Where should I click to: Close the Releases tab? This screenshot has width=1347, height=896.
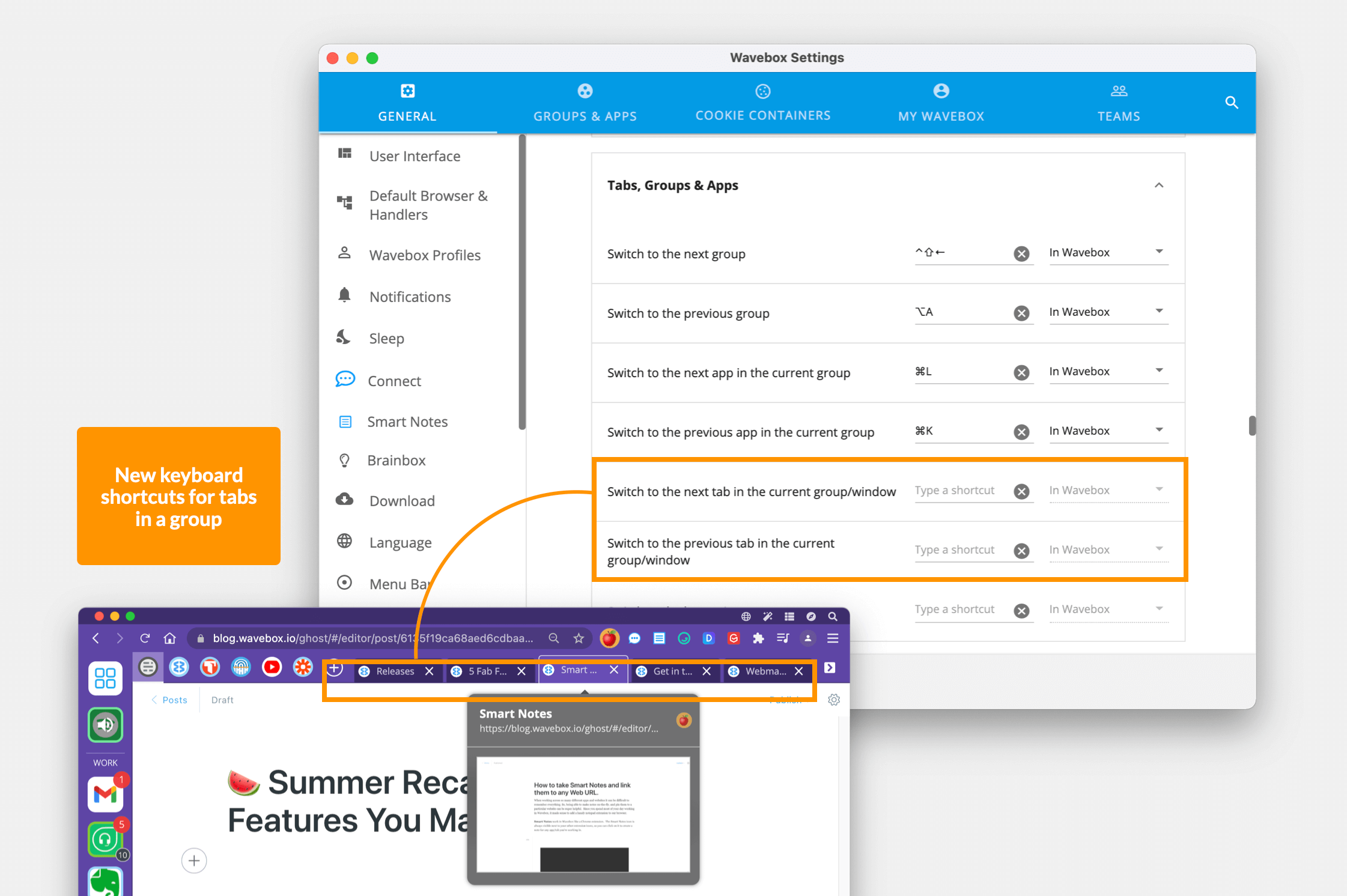click(x=430, y=671)
